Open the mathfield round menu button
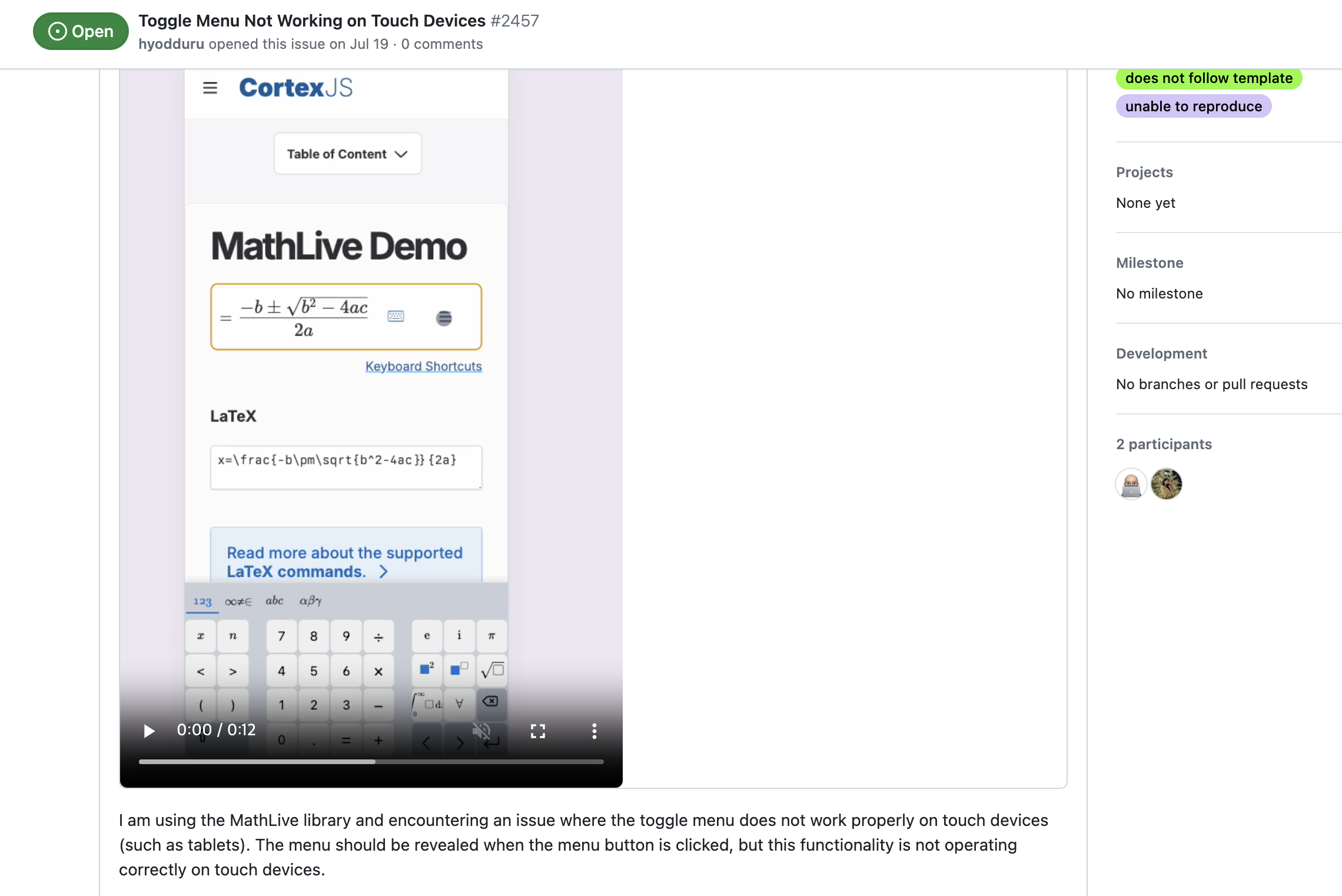Screen dimensions: 1342x896 pos(444,318)
